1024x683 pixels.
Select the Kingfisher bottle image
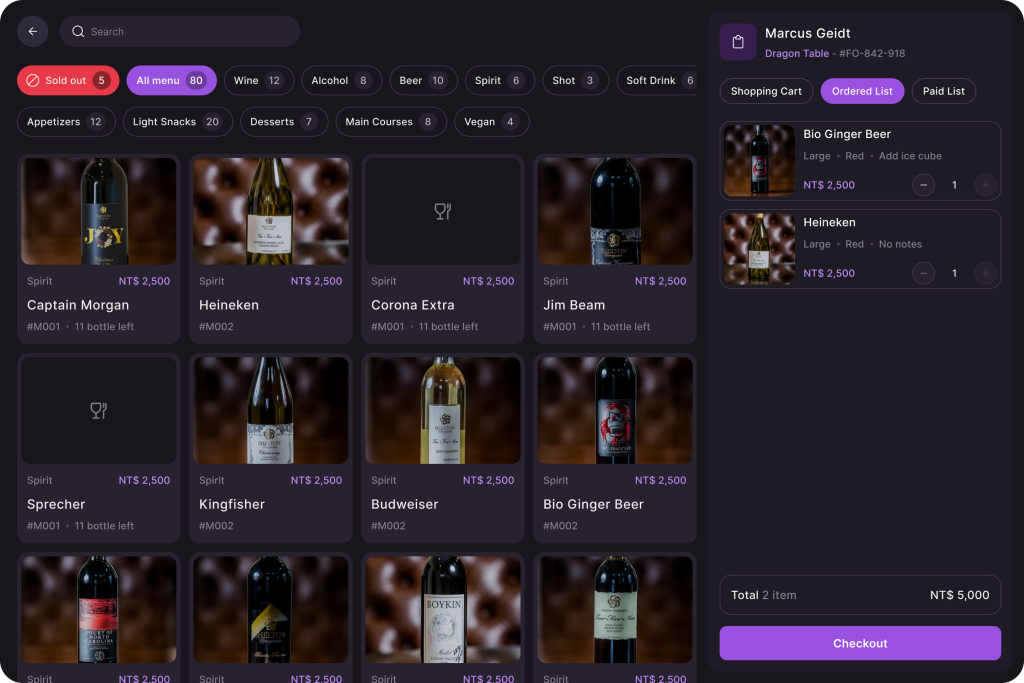click(x=271, y=410)
